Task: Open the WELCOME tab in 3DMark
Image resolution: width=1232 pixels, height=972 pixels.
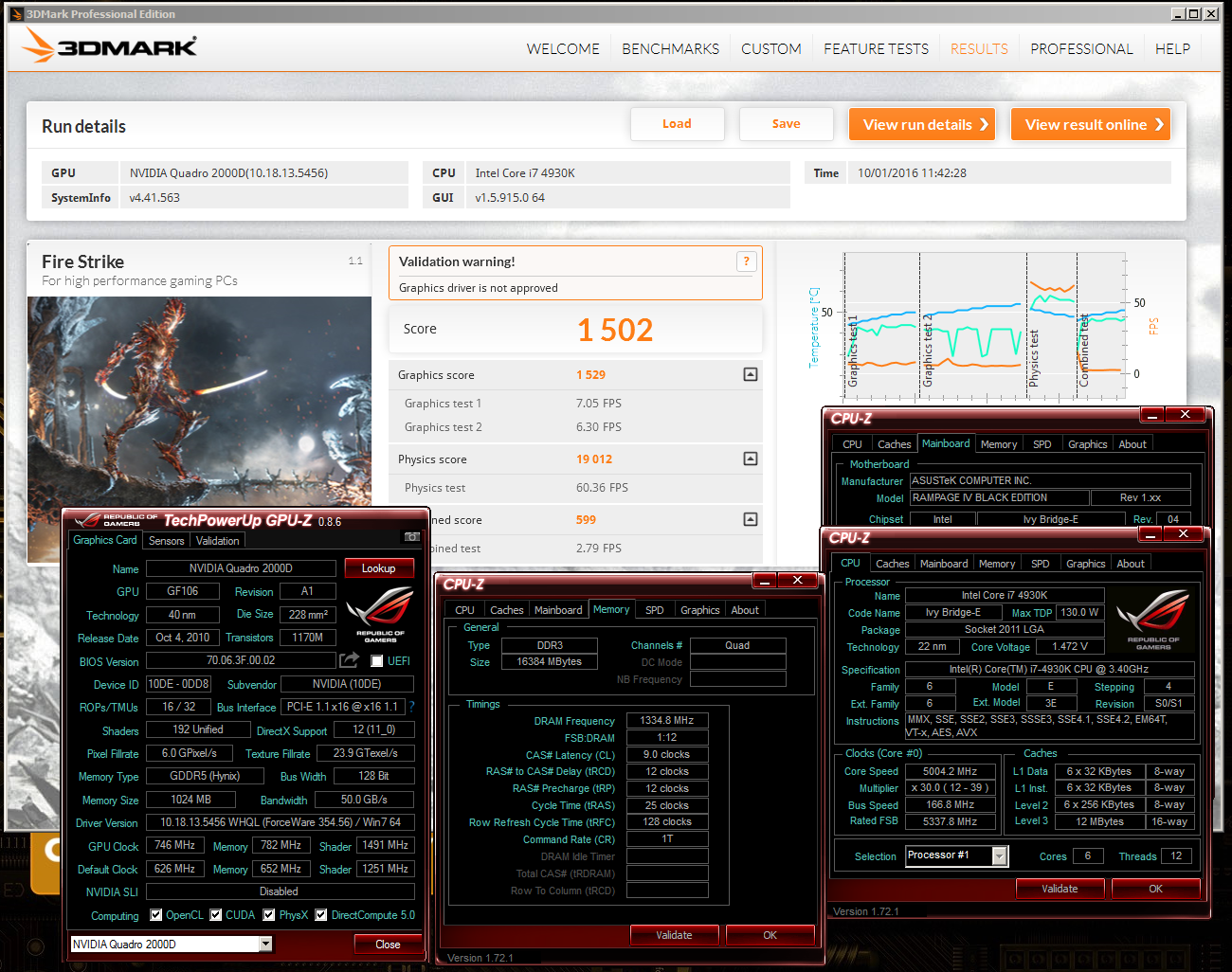Action: pos(563,49)
